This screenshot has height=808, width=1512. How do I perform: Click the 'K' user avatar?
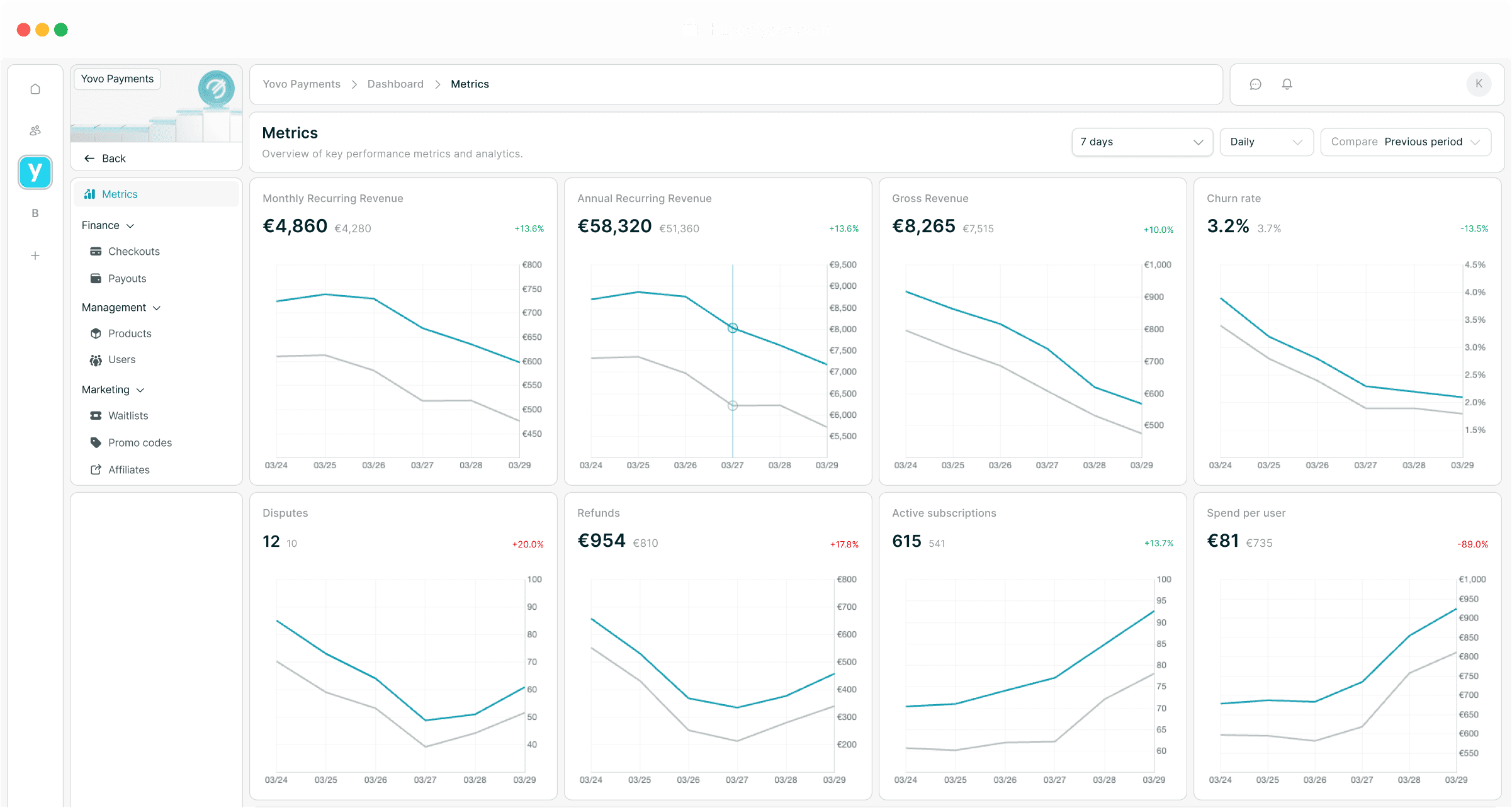pyautogui.click(x=1479, y=84)
